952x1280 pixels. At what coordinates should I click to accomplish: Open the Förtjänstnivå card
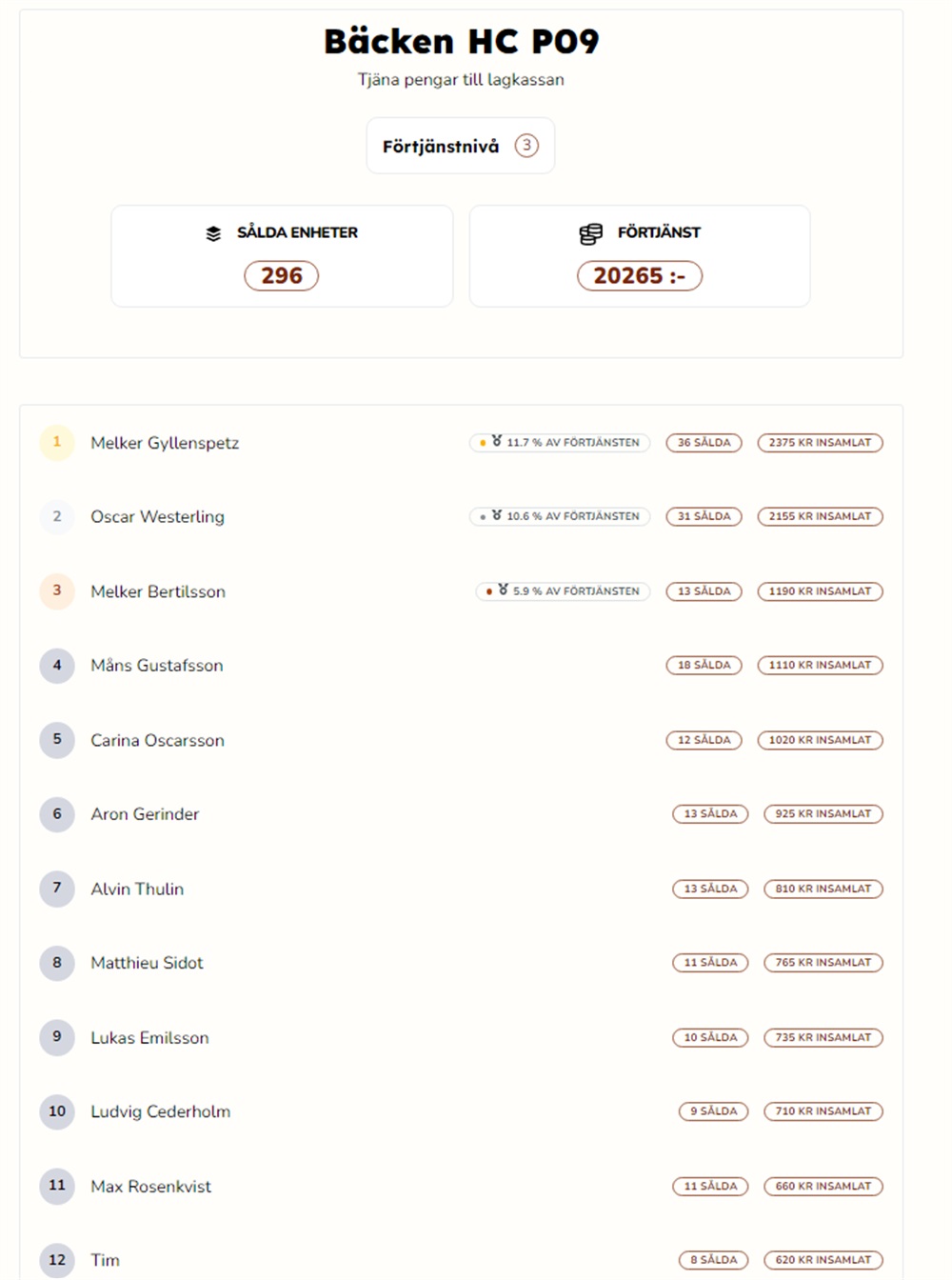click(x=461, y=146)
